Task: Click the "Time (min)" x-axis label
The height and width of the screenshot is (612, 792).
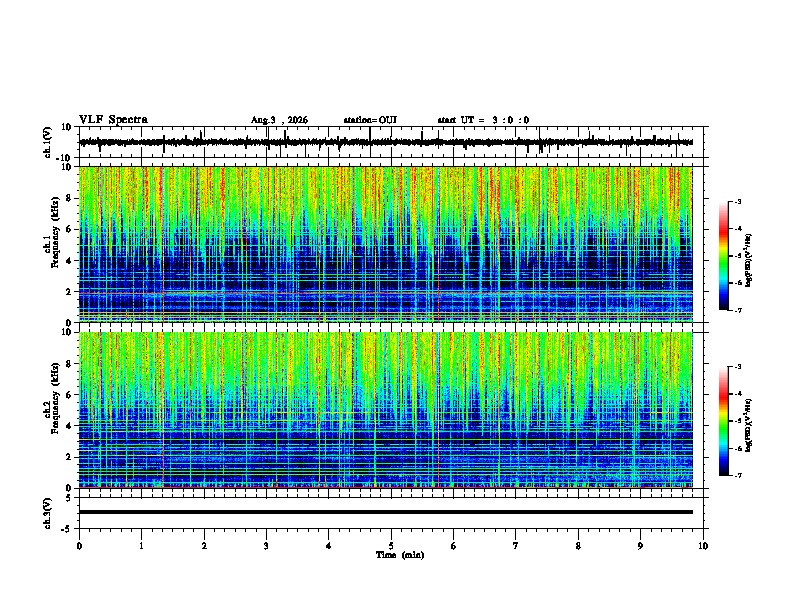Action: coord(400,555)
